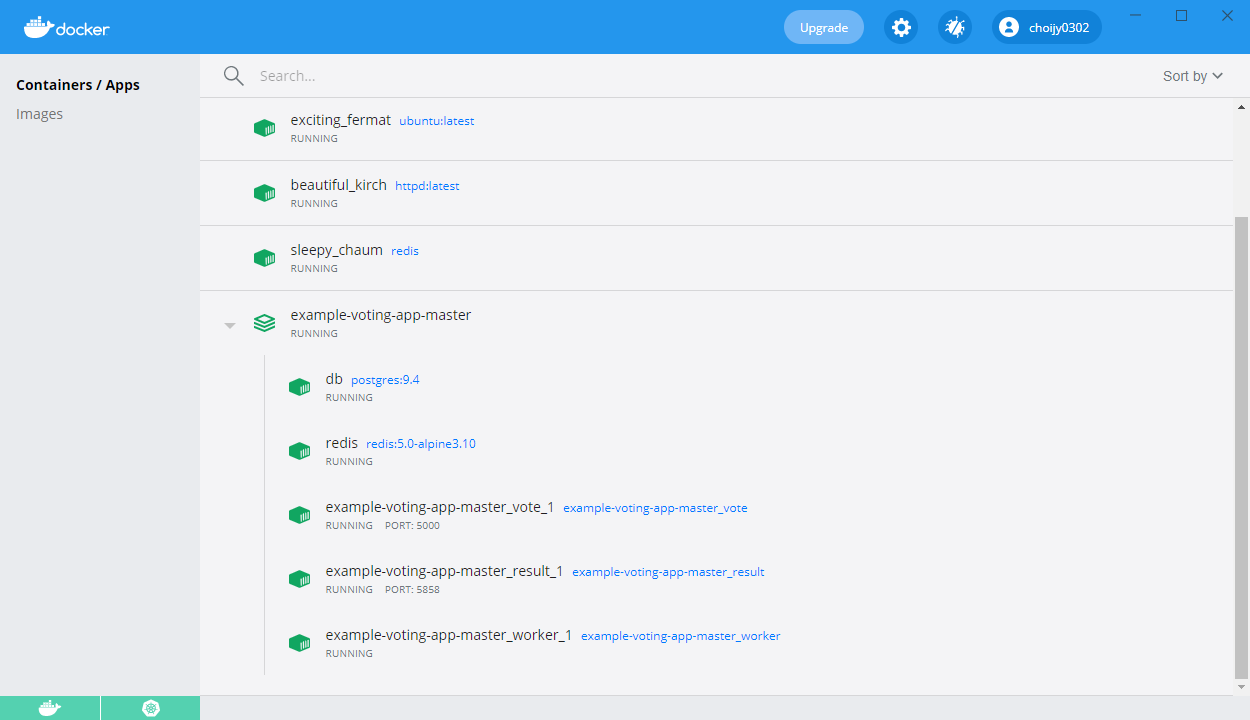This screenshot has width=1250, height=720.
Task: Click the vertical scrollbar thumb
Action: 1242,446
